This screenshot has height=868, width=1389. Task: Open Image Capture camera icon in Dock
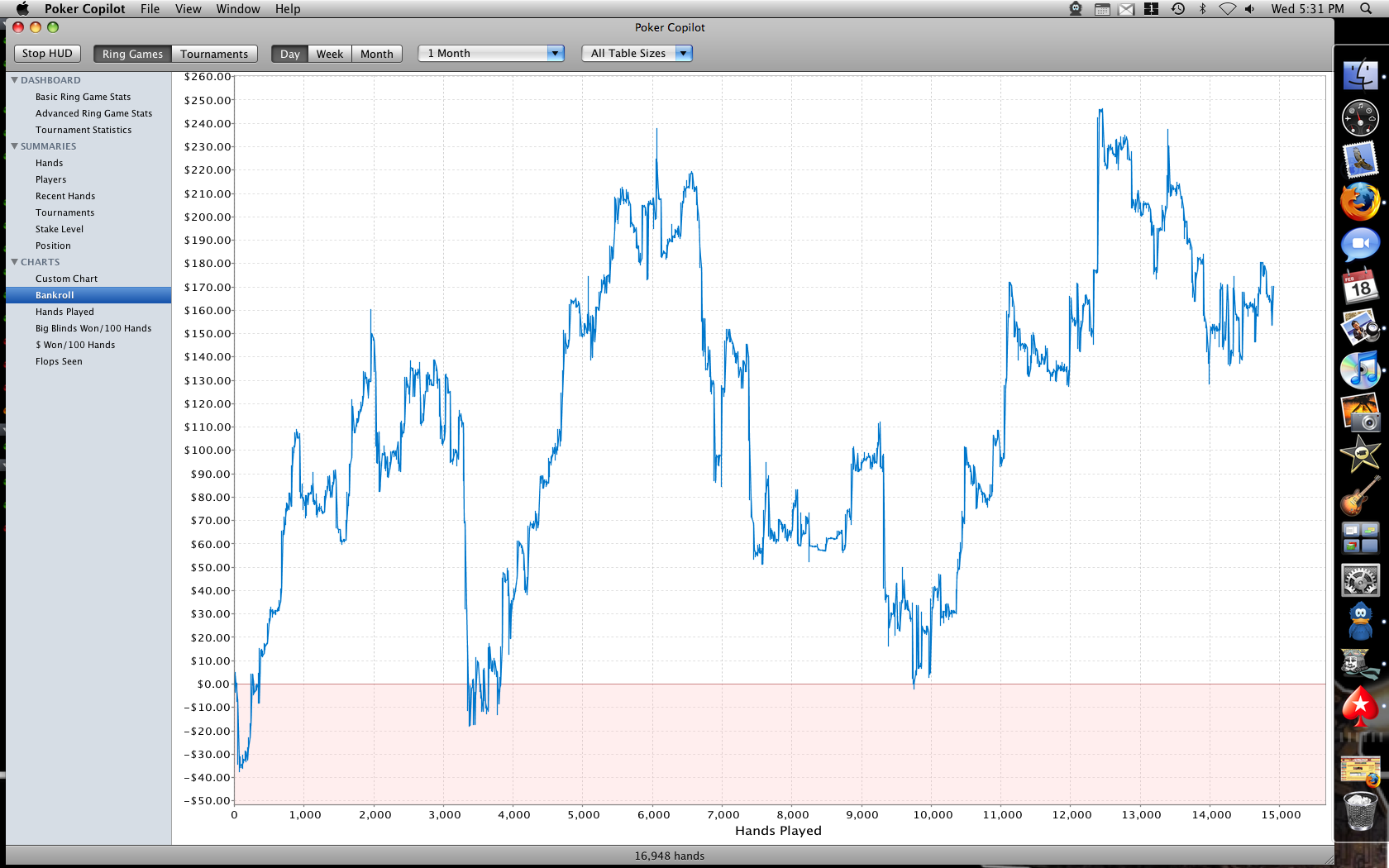tap(1360, 413)
